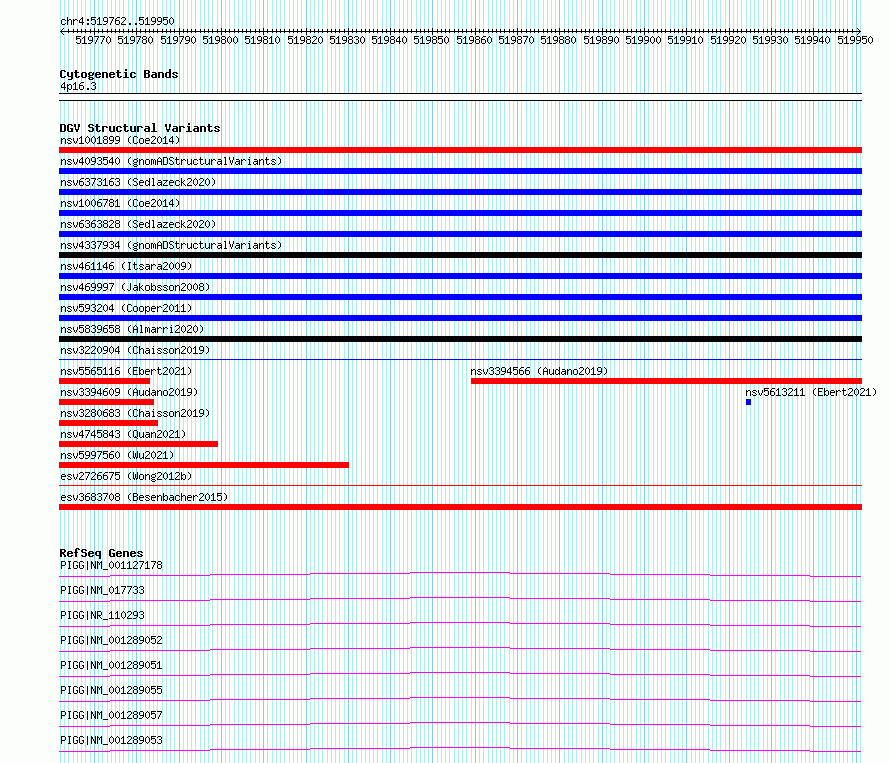Click ruler position 519770
Image resolution: width=890 pixels, height=763 pixels.
93,40
